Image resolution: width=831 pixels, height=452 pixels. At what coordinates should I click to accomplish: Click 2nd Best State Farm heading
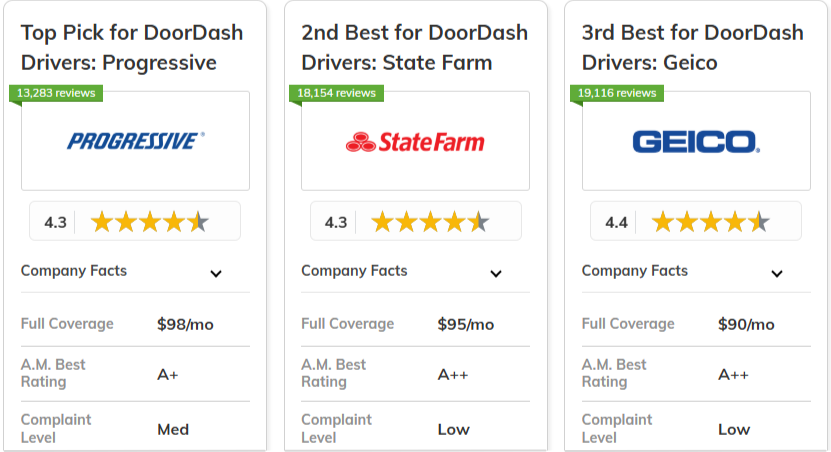pos(414,48)
